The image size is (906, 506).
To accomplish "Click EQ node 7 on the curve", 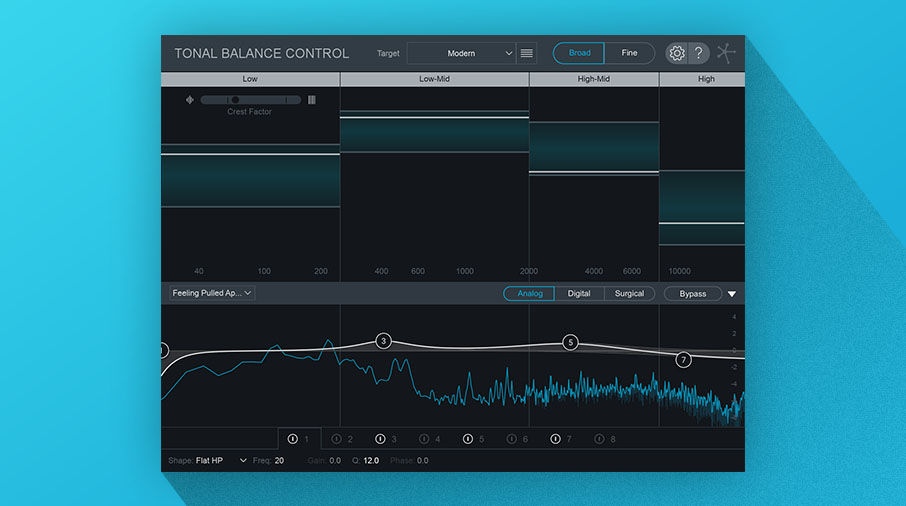I will [684, 360].
